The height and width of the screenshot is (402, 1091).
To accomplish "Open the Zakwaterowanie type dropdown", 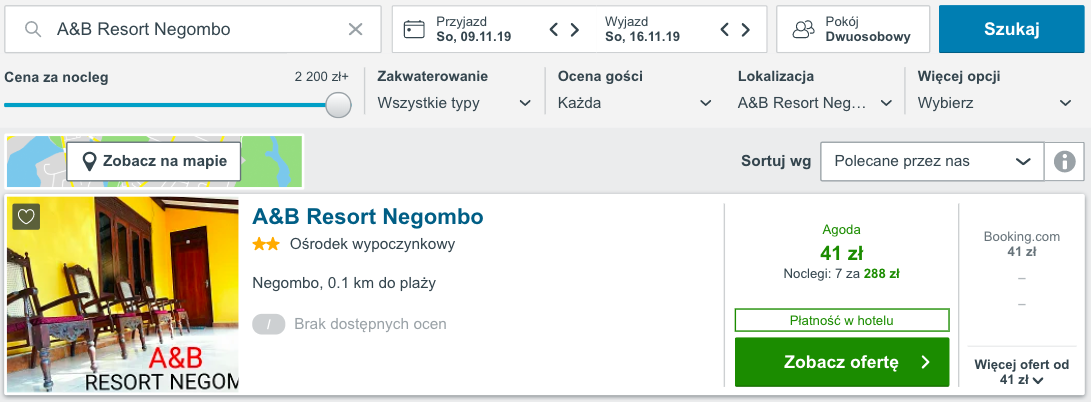I will click(x=454, y=102).
